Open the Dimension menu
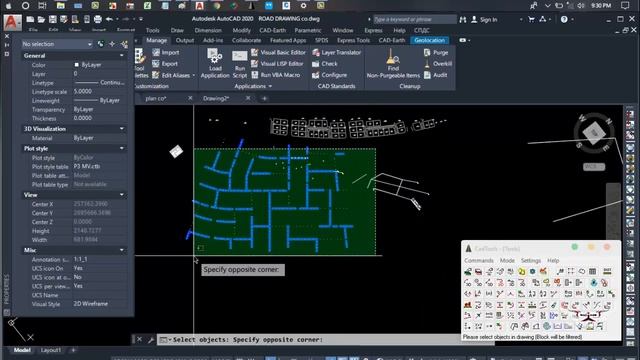Viewport: 640px width, 360px height. [x=208, y=31]
